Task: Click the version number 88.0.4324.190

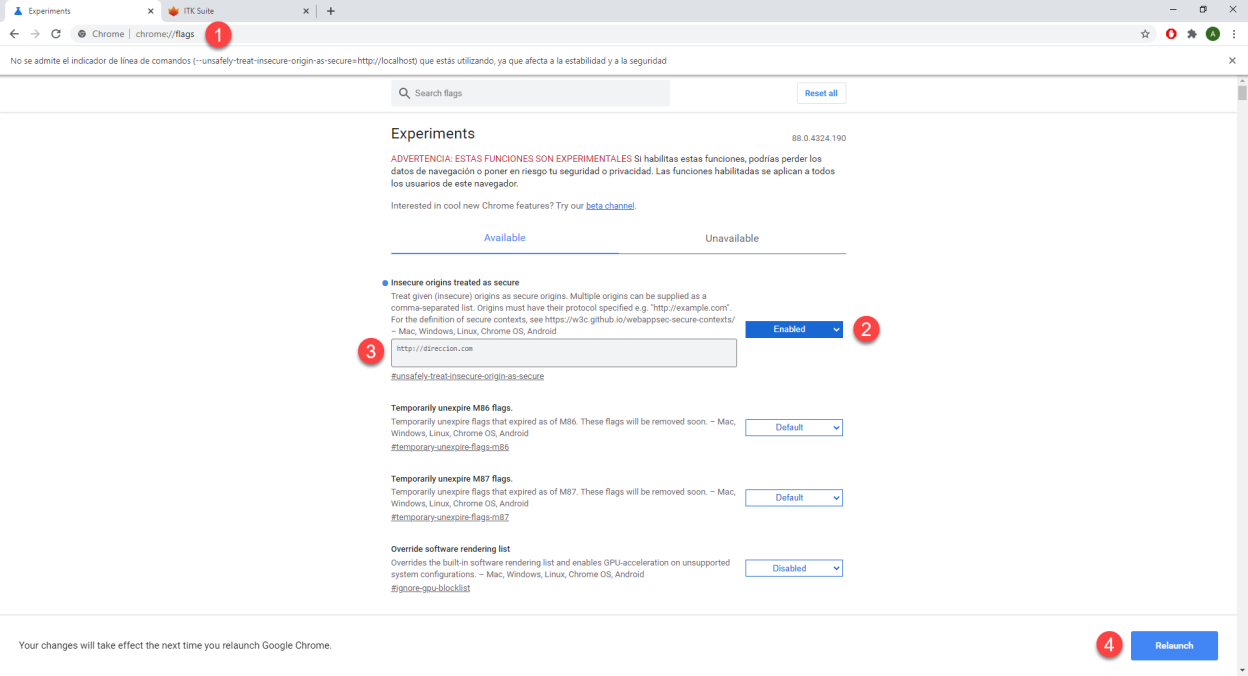Action: coord(819,138)
